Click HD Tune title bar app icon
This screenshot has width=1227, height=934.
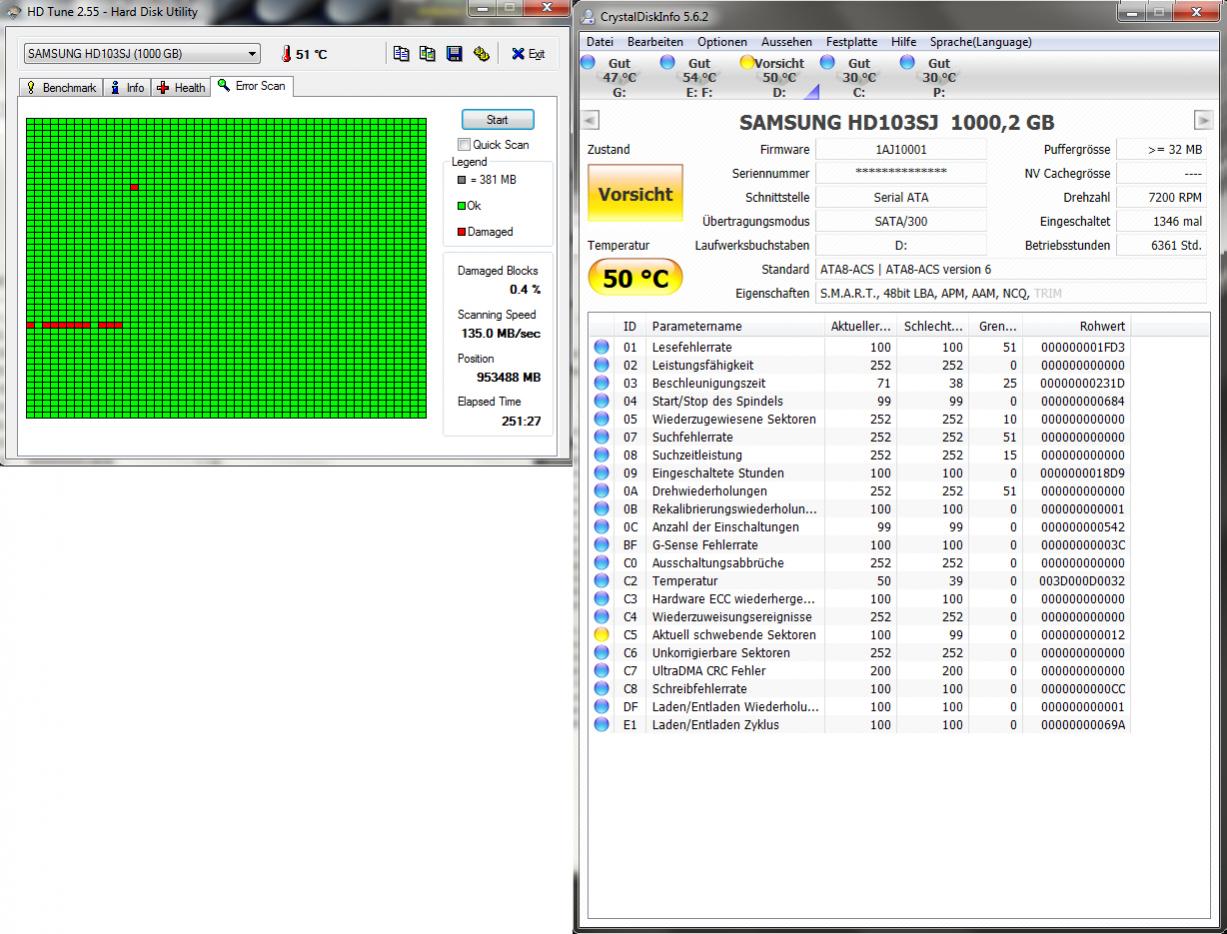tap(13, 12)
